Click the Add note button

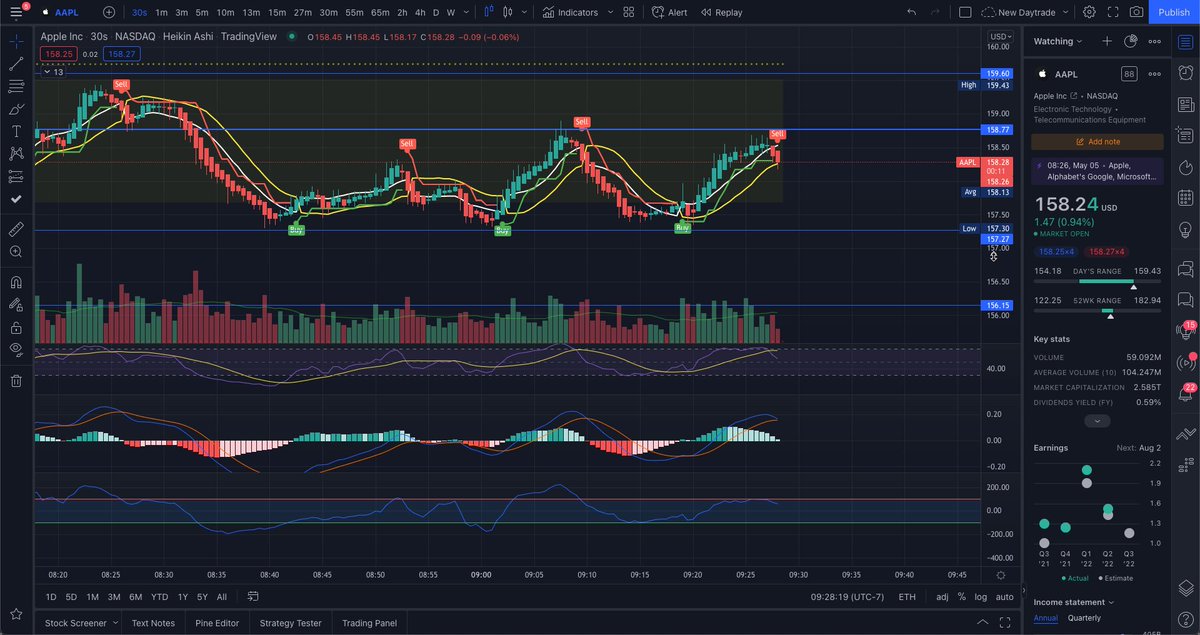[1097, 142]
